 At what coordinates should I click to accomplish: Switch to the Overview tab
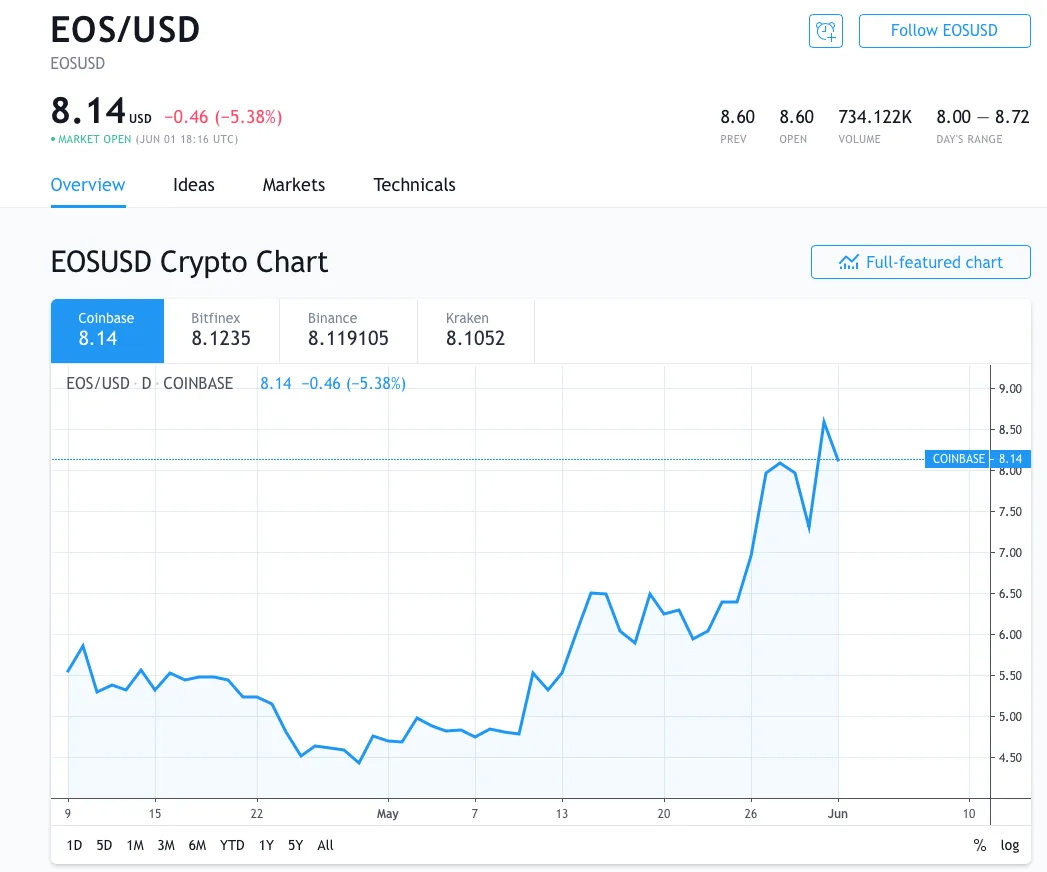pyautogui.click(x=88, y=185)
